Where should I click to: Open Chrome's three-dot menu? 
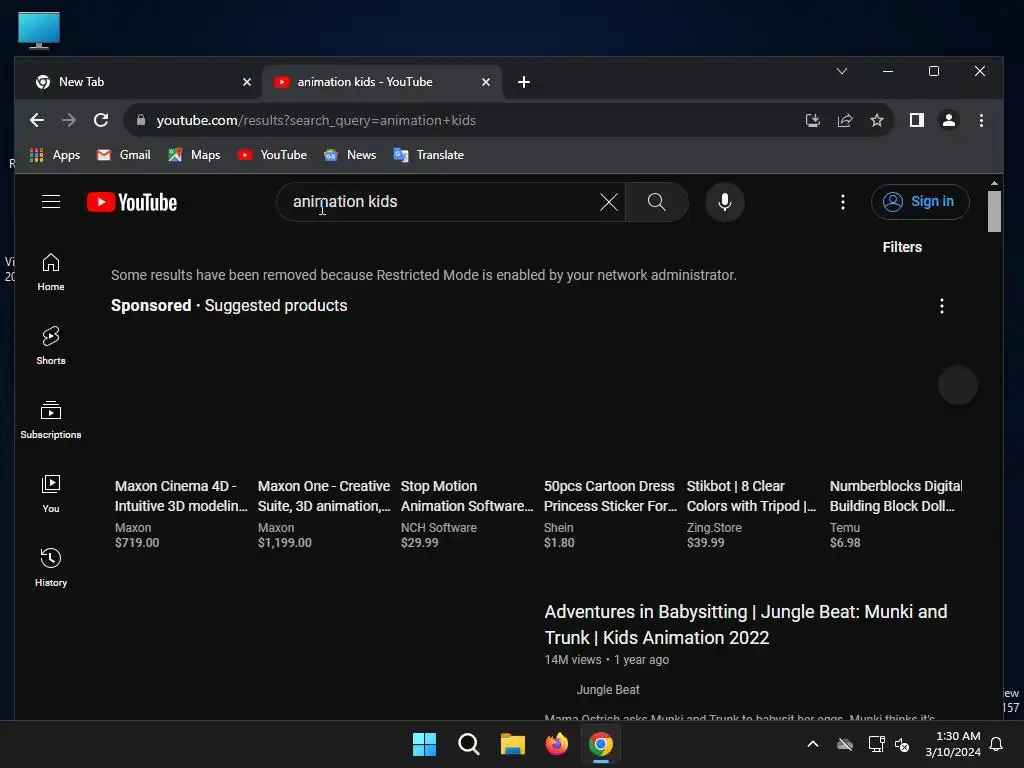pos(981,120)
